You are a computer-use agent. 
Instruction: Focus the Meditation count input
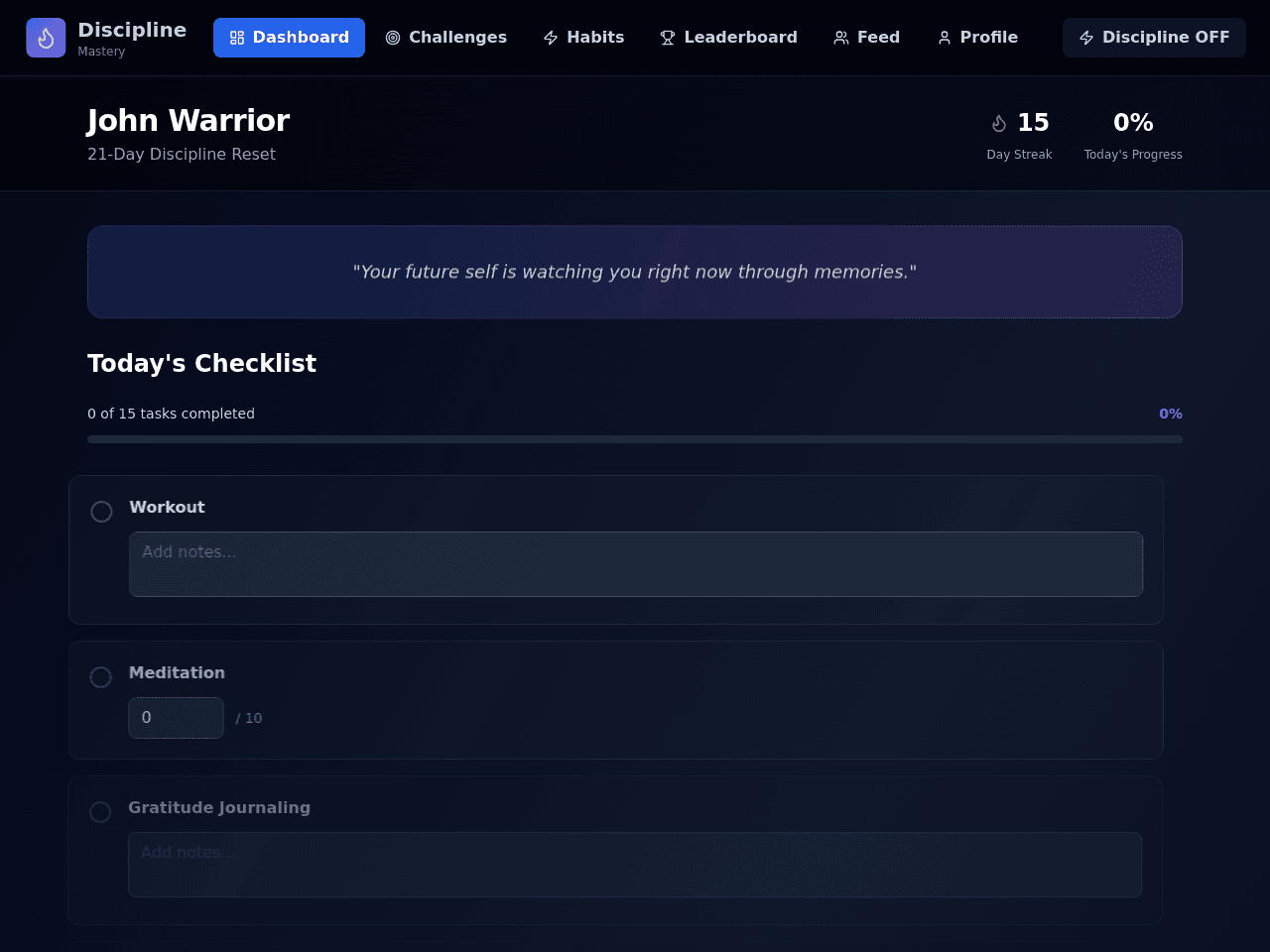[177, 718]
